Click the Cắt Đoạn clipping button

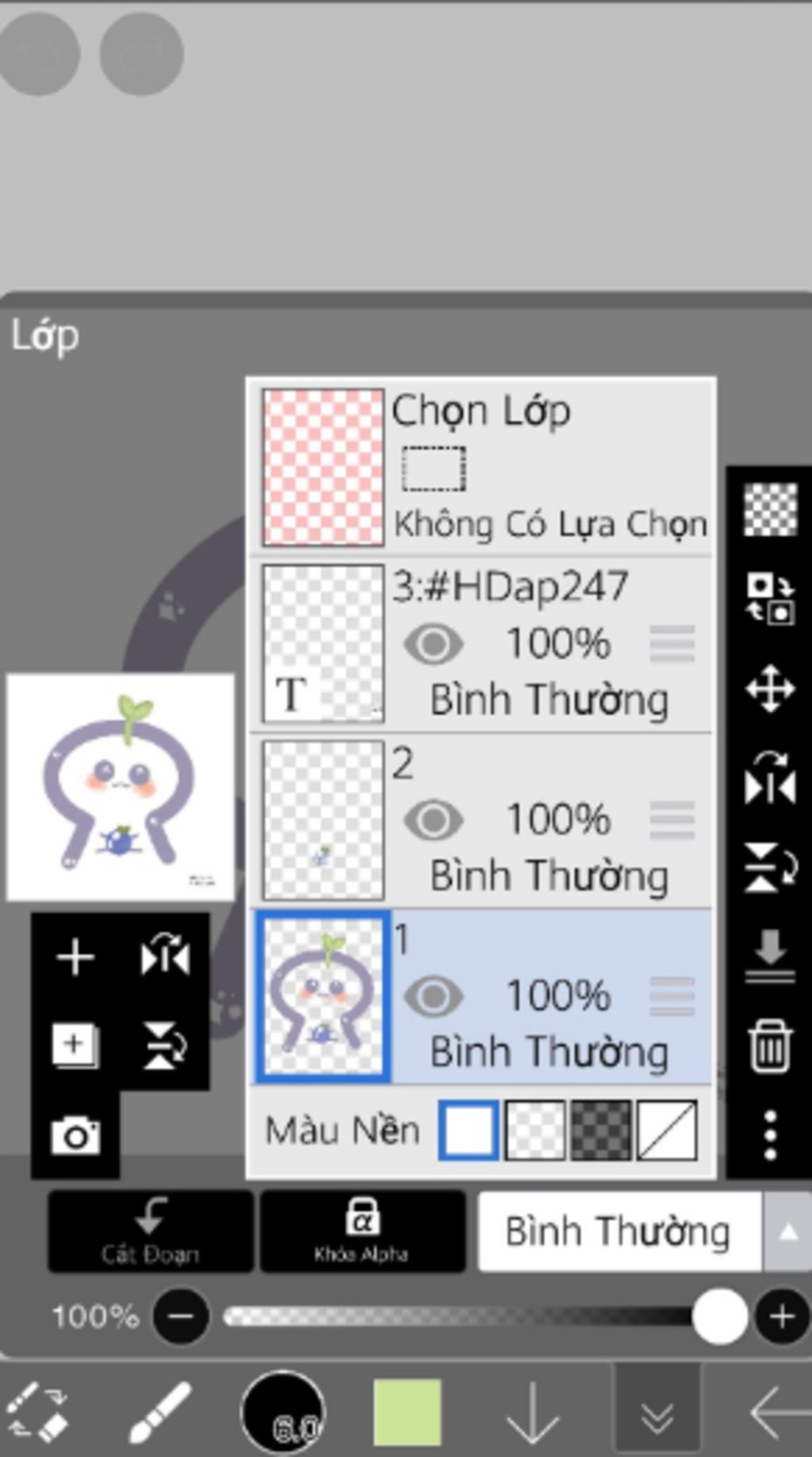tap(150, 1231)
